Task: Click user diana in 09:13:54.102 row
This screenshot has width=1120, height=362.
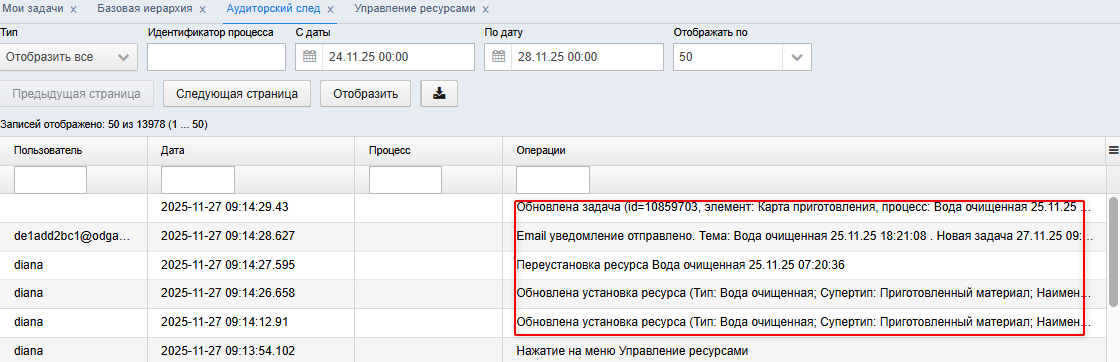Action: 28,351
